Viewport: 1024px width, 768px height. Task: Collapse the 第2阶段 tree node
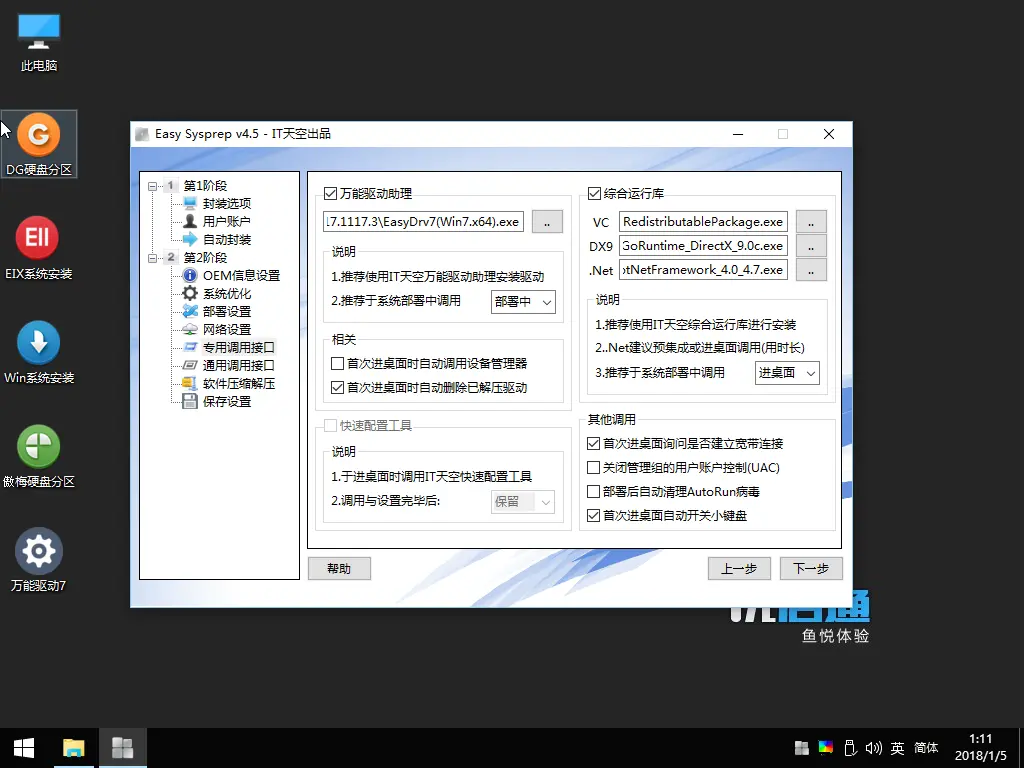152,258
